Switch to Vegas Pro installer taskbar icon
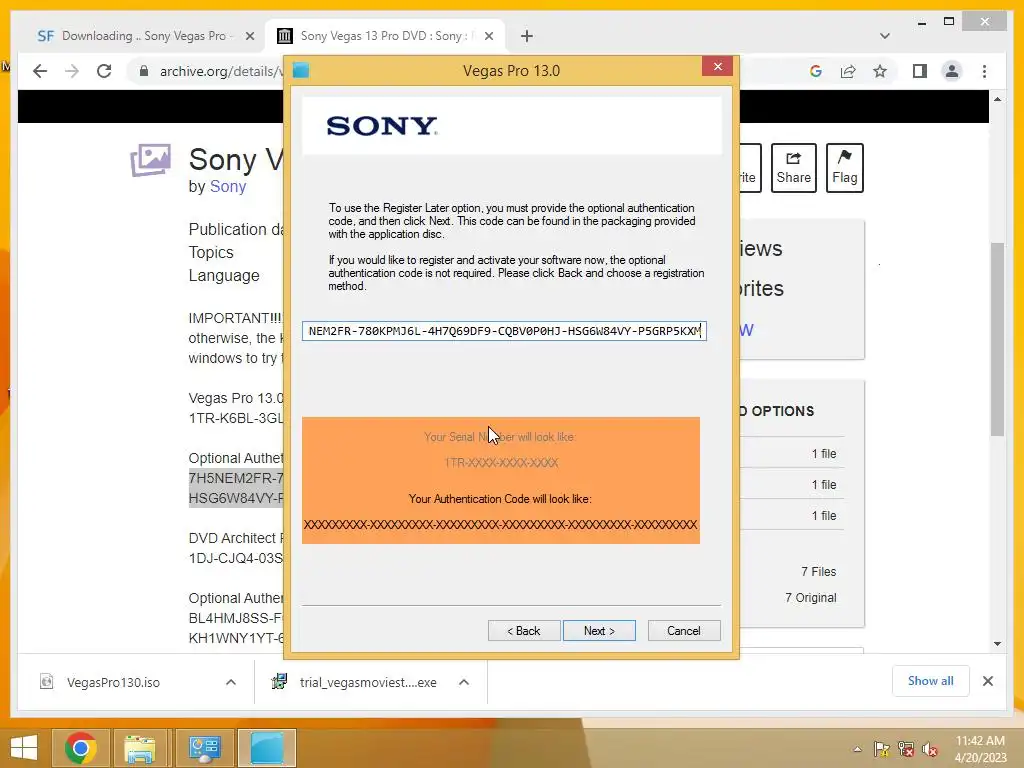 tap(267, 748)
